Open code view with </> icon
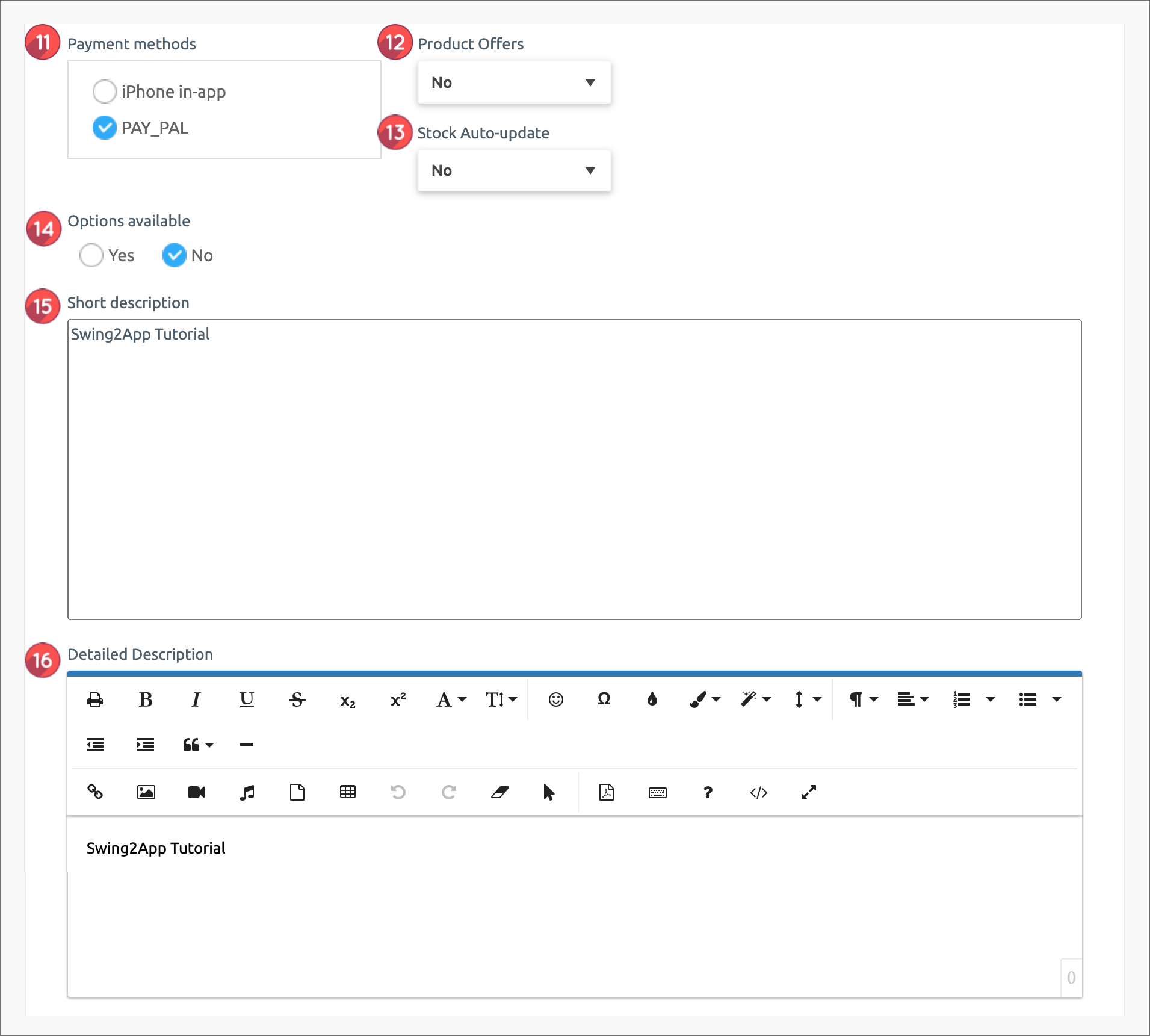The height and width of the screenshot is (1036, 1150). point(758,793)
